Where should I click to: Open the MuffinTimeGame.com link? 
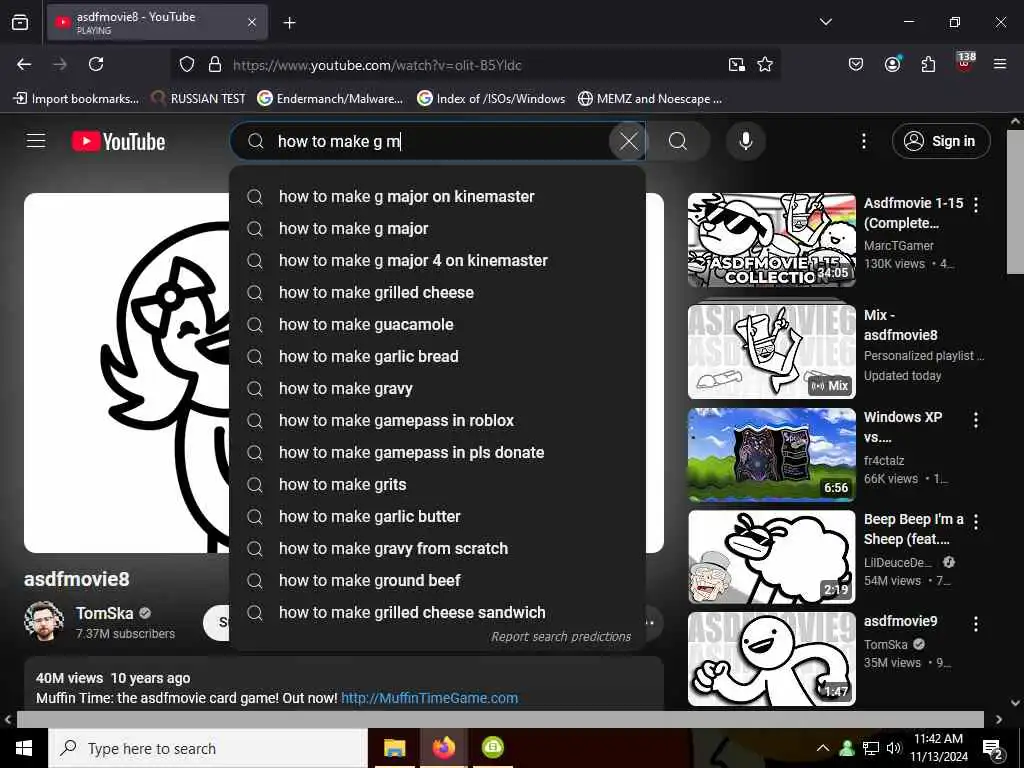430,698
